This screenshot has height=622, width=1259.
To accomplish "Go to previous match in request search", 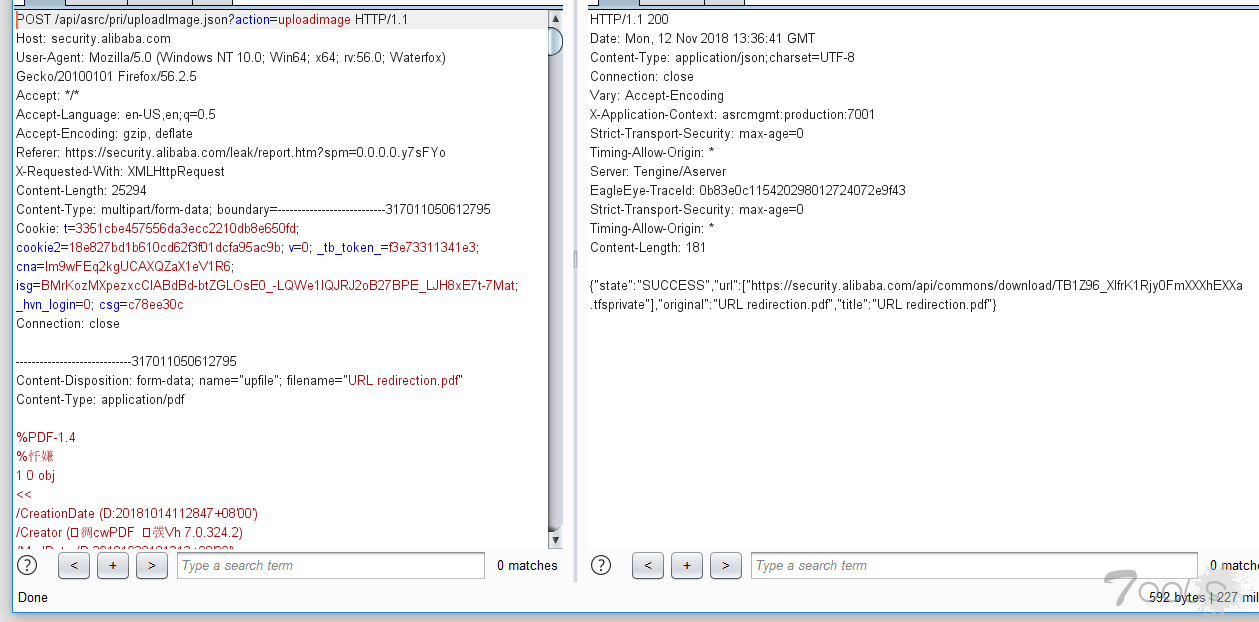I will pyautogui.click(x=74, y=565).
